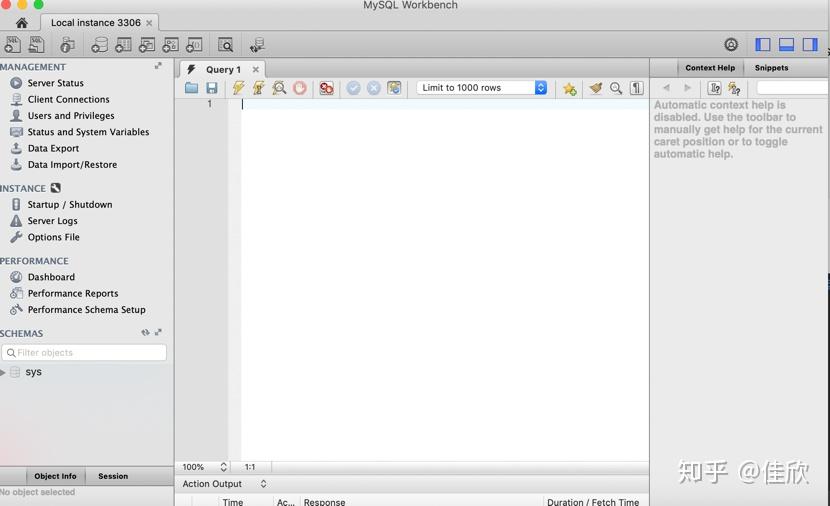Go forward in context help
This screenshot has height=506, width=830.
(x=688, y=88)
